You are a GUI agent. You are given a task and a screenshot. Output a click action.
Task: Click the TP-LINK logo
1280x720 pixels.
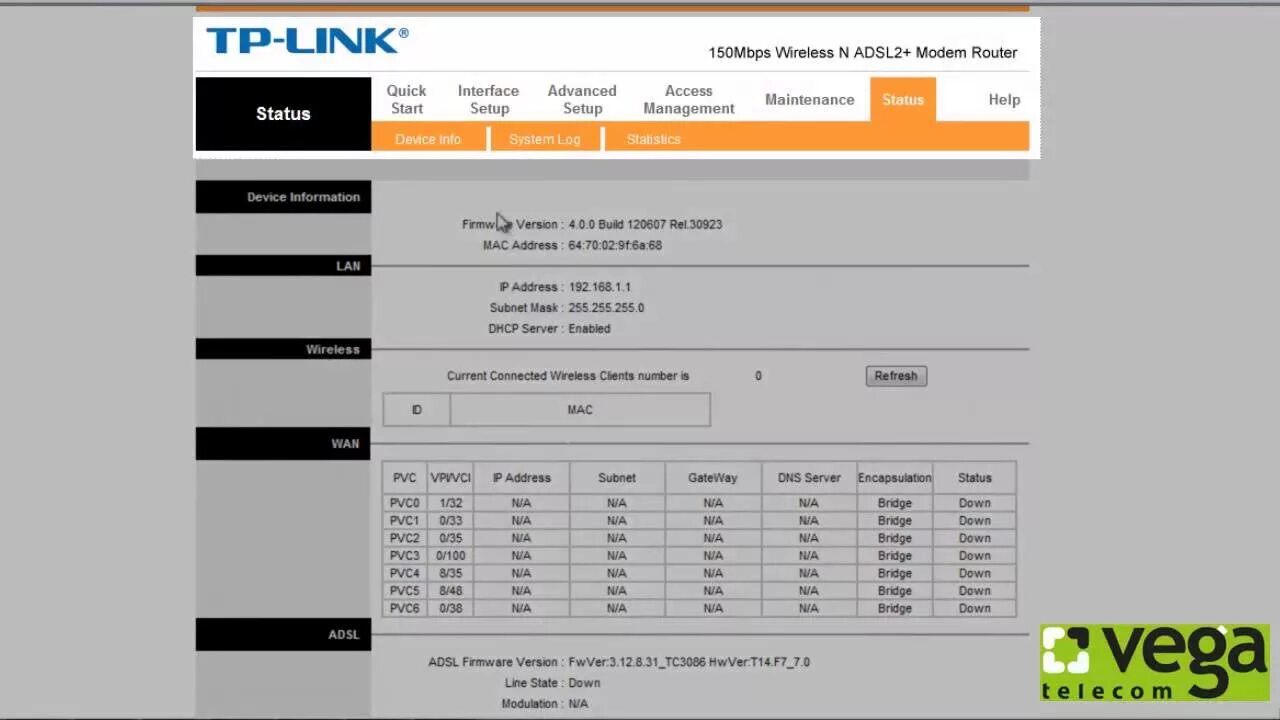pyautogui.click(x=307, y=41)
